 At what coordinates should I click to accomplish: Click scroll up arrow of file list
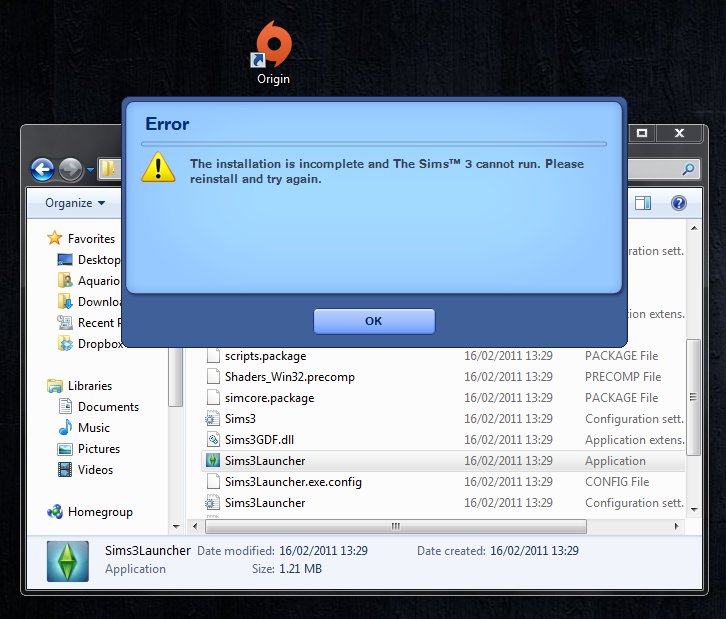(694, 228)
